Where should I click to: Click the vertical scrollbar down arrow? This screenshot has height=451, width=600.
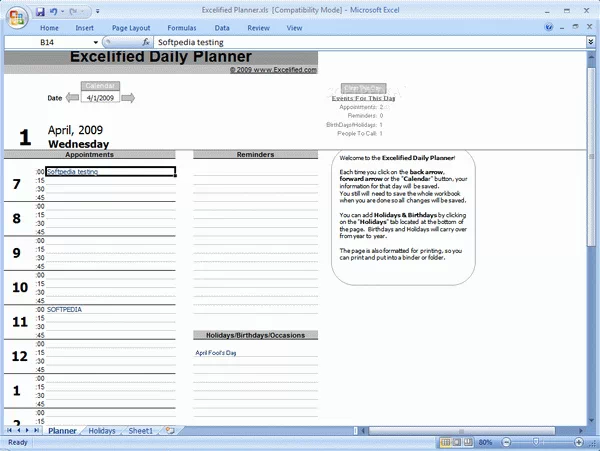pyautogui.click(x=592, y=420)
